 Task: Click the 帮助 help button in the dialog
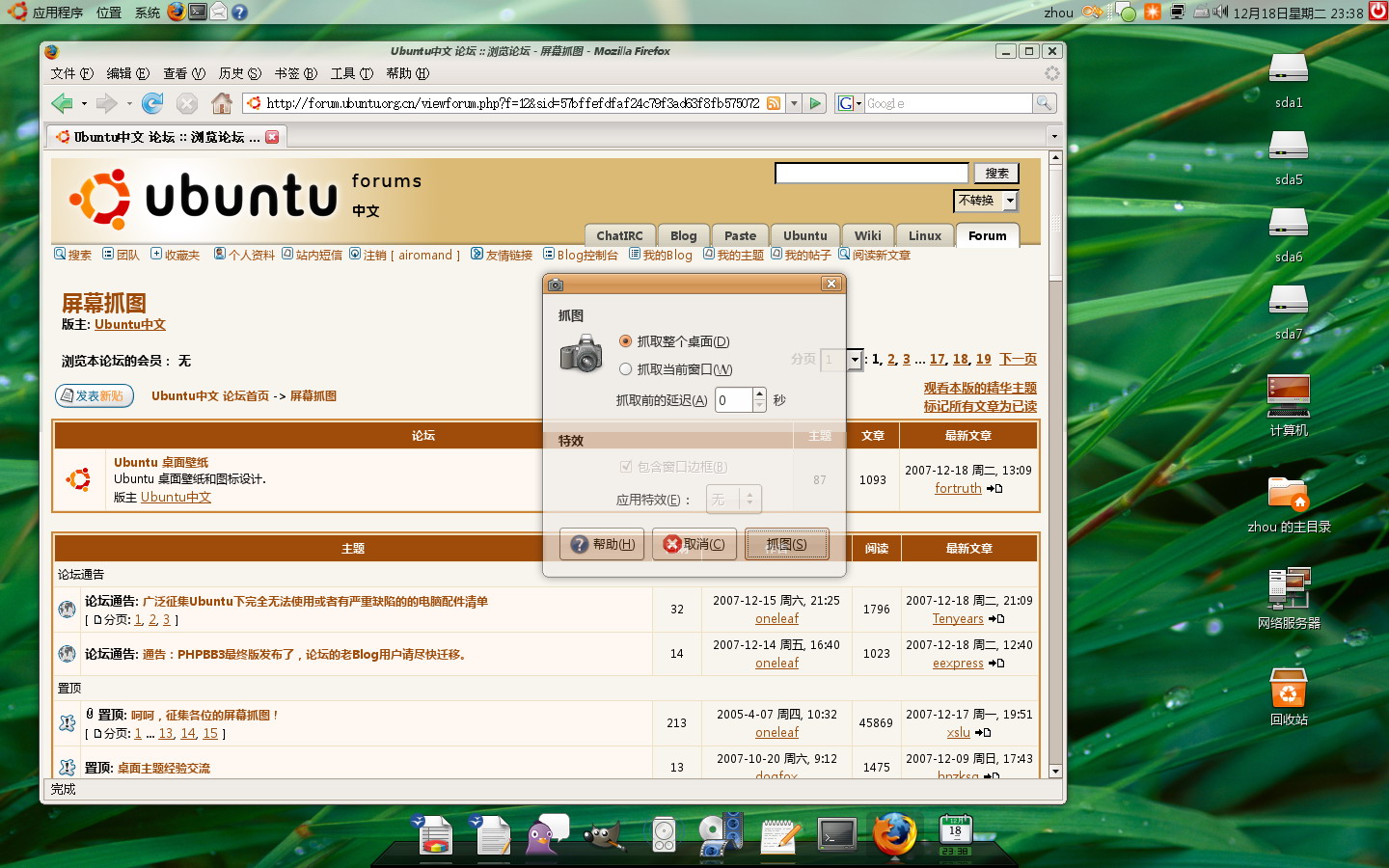[602, 544]
